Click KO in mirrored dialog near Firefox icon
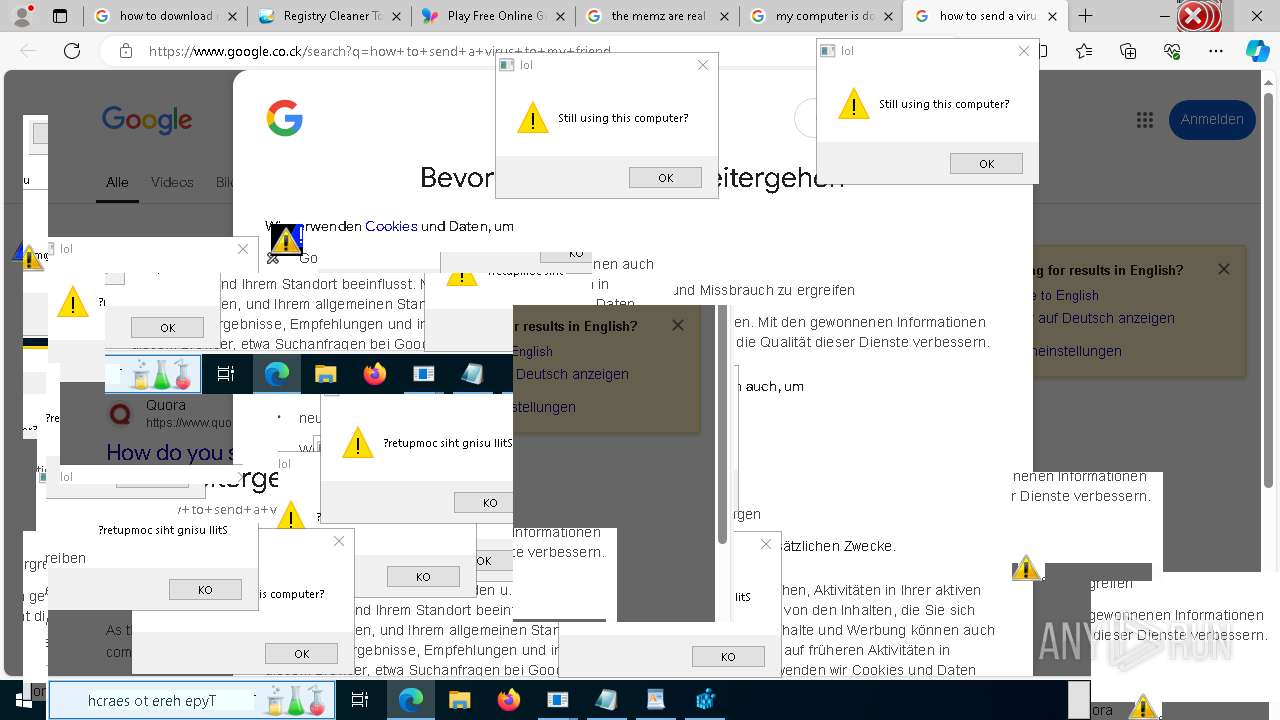1280x720 pixels. pyautogui.click(x=490, y=503)
